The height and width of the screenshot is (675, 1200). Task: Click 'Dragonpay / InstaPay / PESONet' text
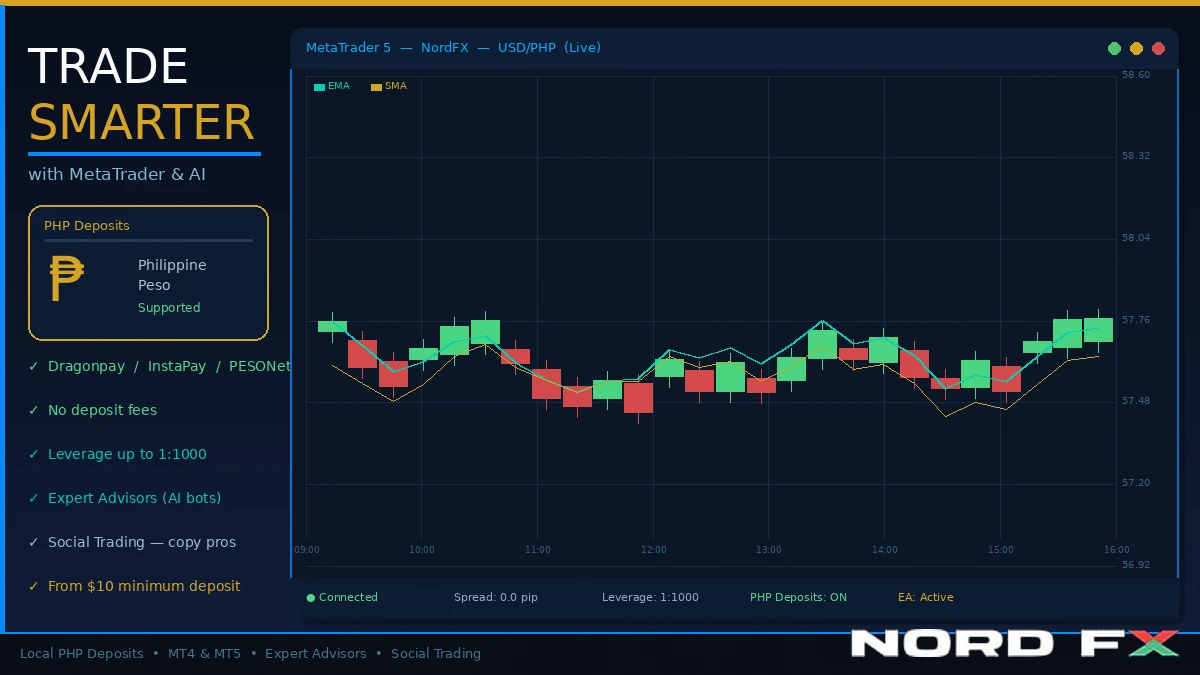point(169,367)
